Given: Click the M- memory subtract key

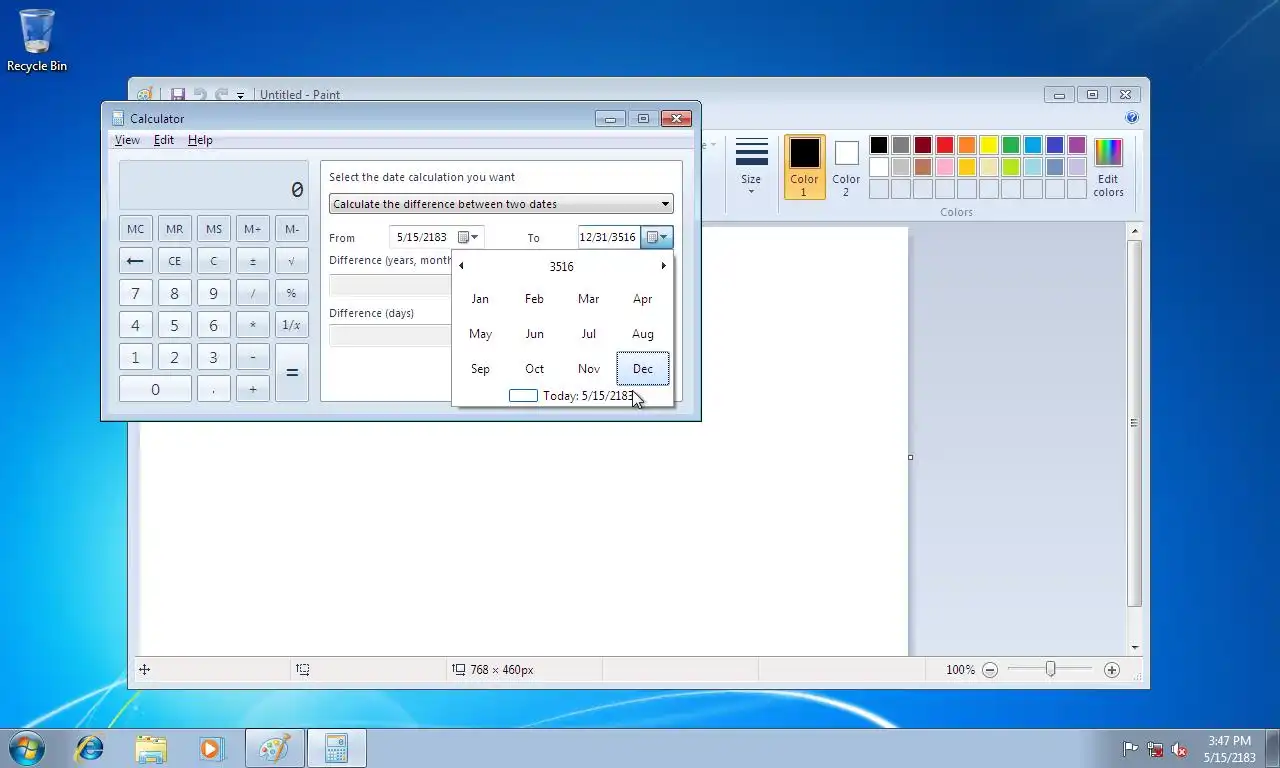Looking at the screenshot, I should pyautogui.click(x=291, y=229).
